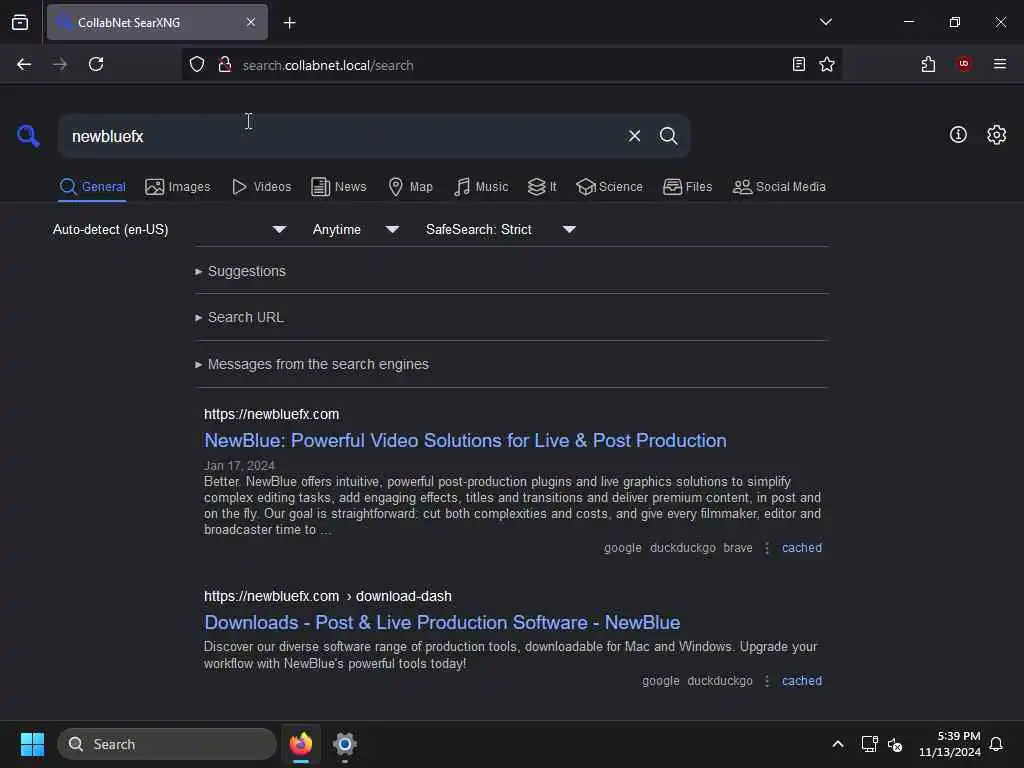The width and height of the screenshot is (1024, 768).
Task: Open the Firefox hamburger menu
Action: pos(999,63)
